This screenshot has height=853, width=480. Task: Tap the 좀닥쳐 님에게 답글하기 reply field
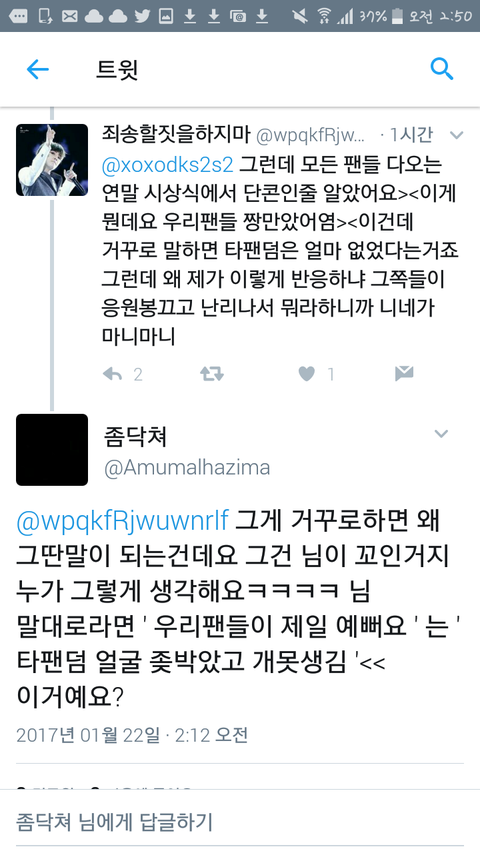240,820
